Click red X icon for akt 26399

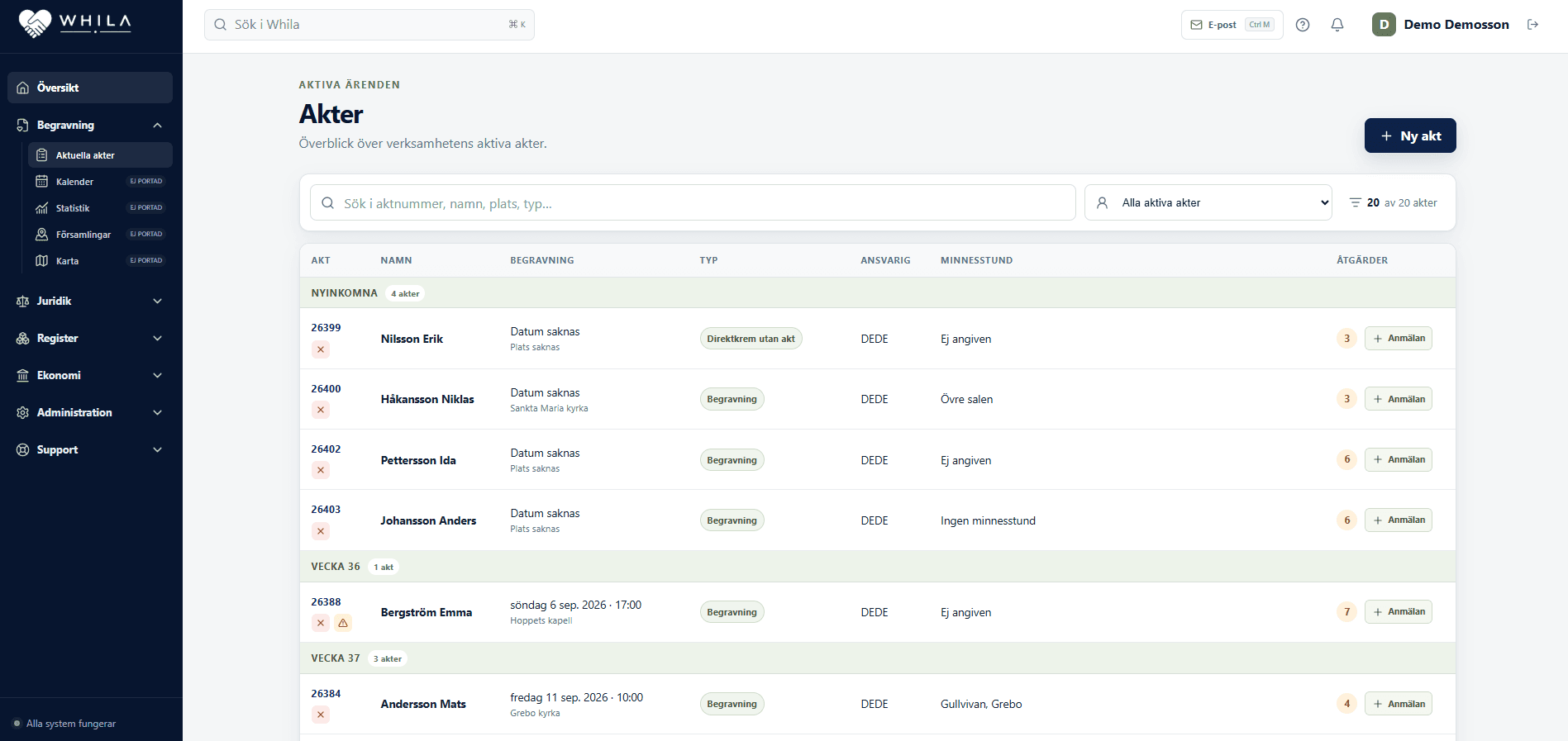click(x=321, y=349)
